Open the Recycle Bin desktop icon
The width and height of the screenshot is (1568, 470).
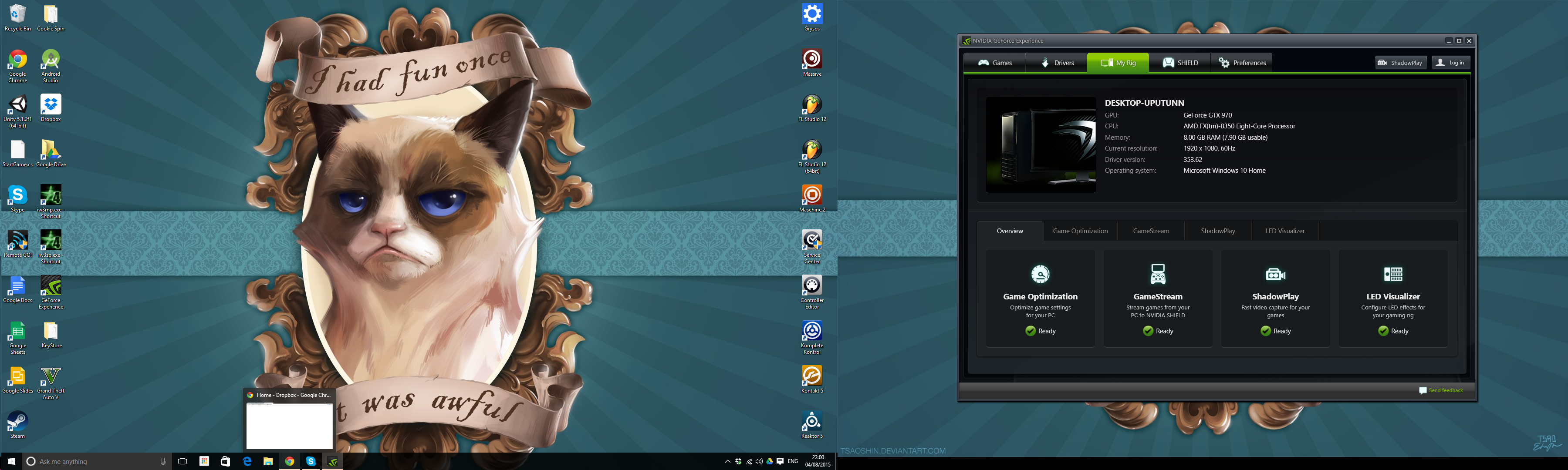point(18,18)
